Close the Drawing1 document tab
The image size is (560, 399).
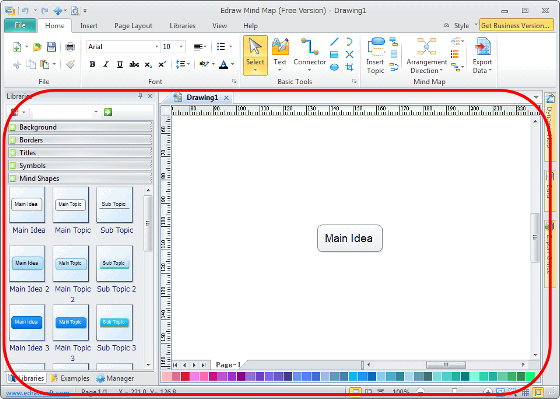pos(226,98)
